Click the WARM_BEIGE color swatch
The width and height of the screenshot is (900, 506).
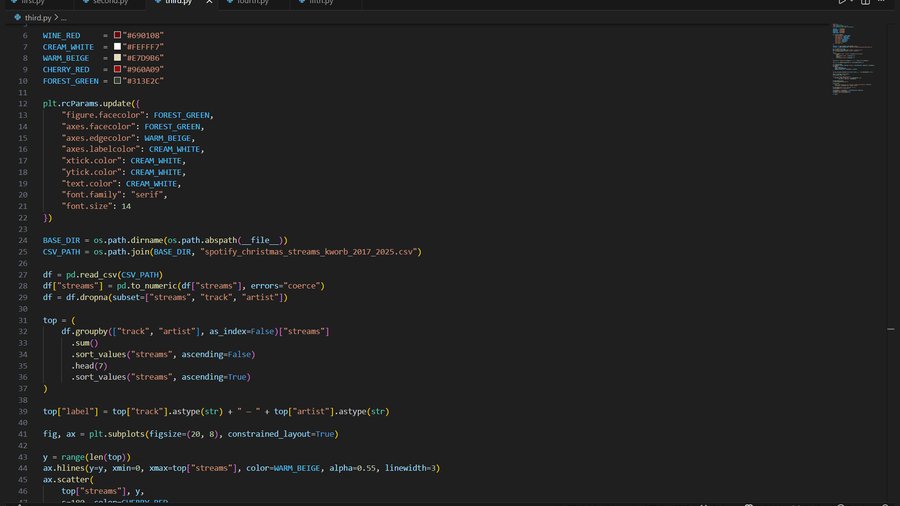click(x=117, y=58)
